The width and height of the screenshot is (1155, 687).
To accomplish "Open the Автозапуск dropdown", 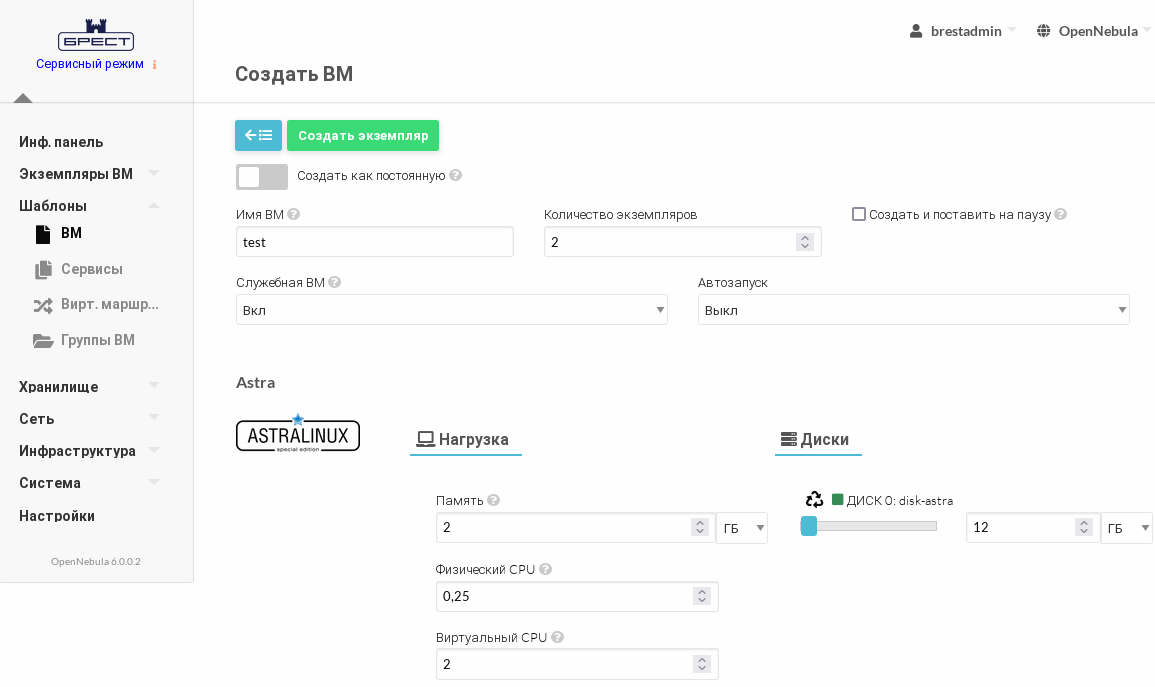I will 913,310.
